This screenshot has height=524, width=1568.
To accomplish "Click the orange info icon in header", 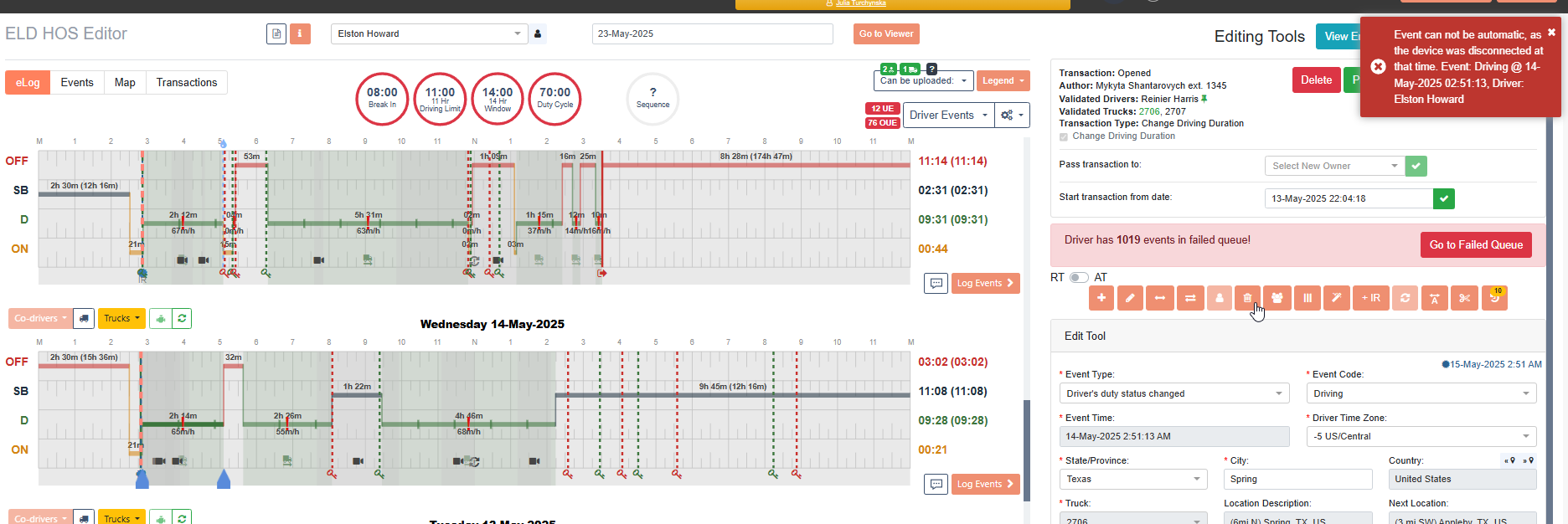I will (300, 34).
